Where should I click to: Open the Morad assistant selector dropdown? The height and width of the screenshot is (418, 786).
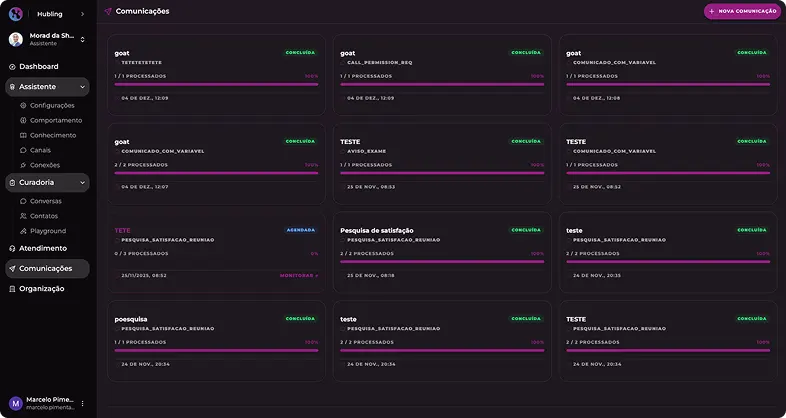pos(82,39)
